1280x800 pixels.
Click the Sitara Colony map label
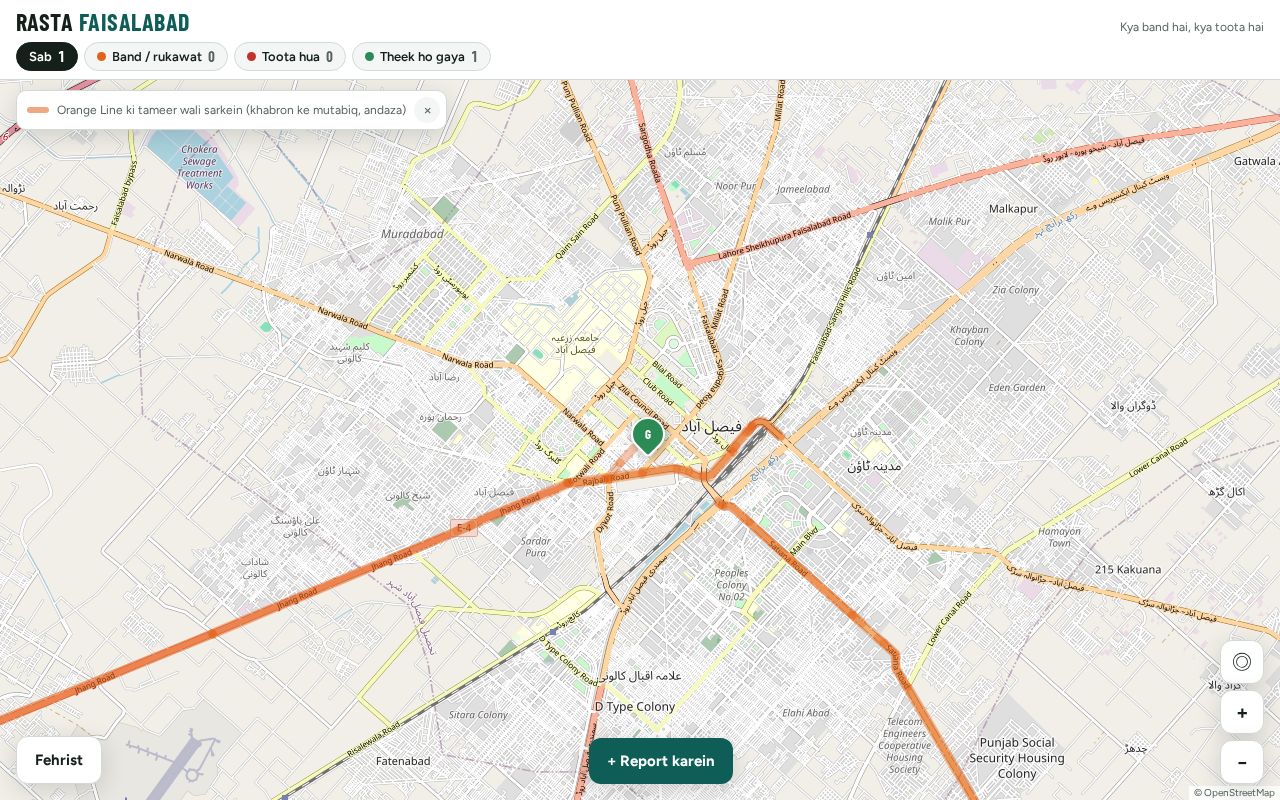[x=478, y=715]
